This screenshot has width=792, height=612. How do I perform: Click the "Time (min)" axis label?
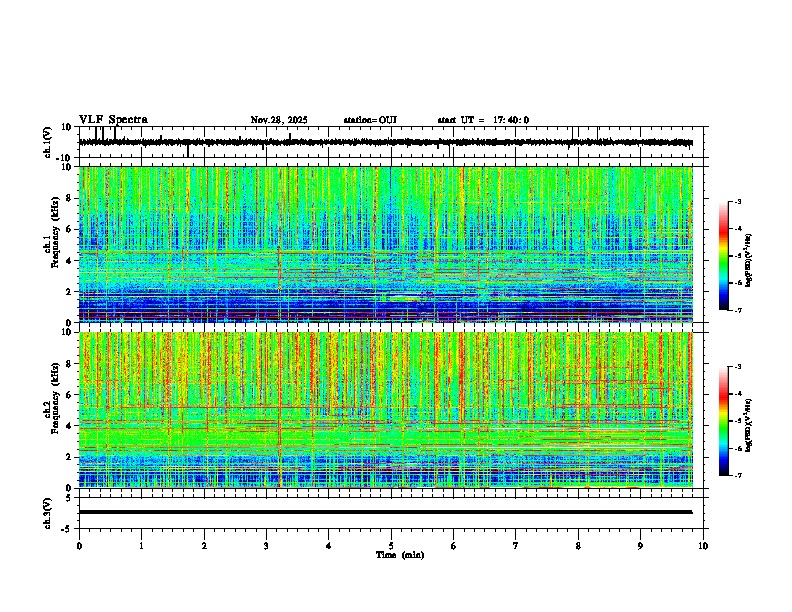tap(400, 555)
